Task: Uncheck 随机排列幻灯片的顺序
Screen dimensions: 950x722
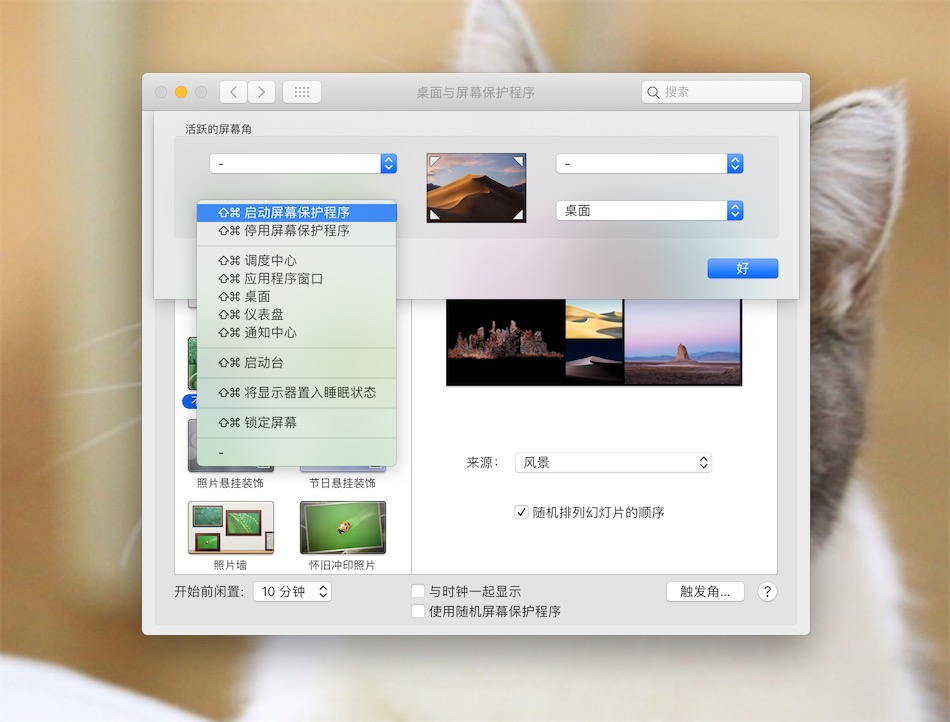Action: click(521, 512)
